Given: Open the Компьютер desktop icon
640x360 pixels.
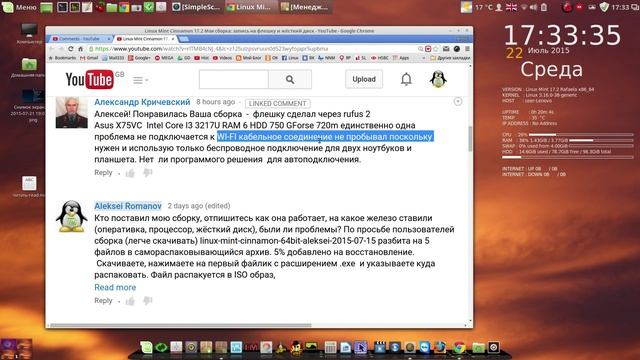Looking at the screenshot, I should [29, 33].
